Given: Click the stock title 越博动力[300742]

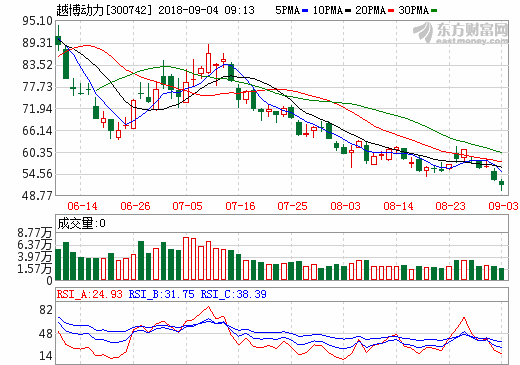Looking at the screenshot, I should [x=104, y=10].
